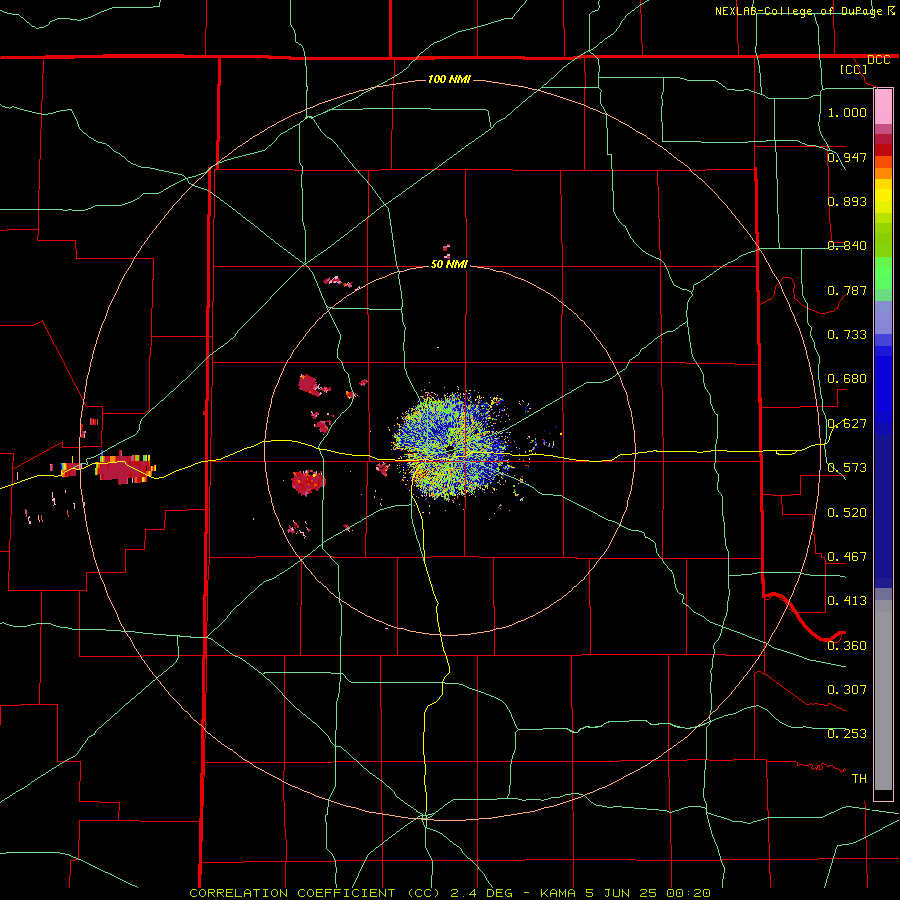Click the round red echo southwest inside 50 NMI ring
The height and width of the screenshot is (900, 900).
[308, 482]
